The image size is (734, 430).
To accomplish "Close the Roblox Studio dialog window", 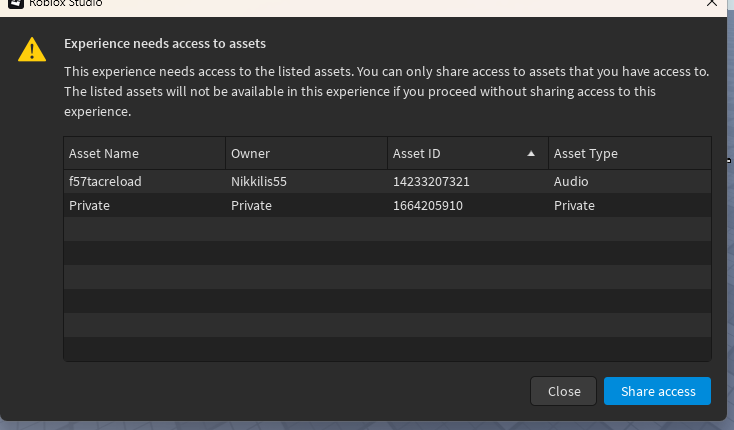I will tap(712, 3).
